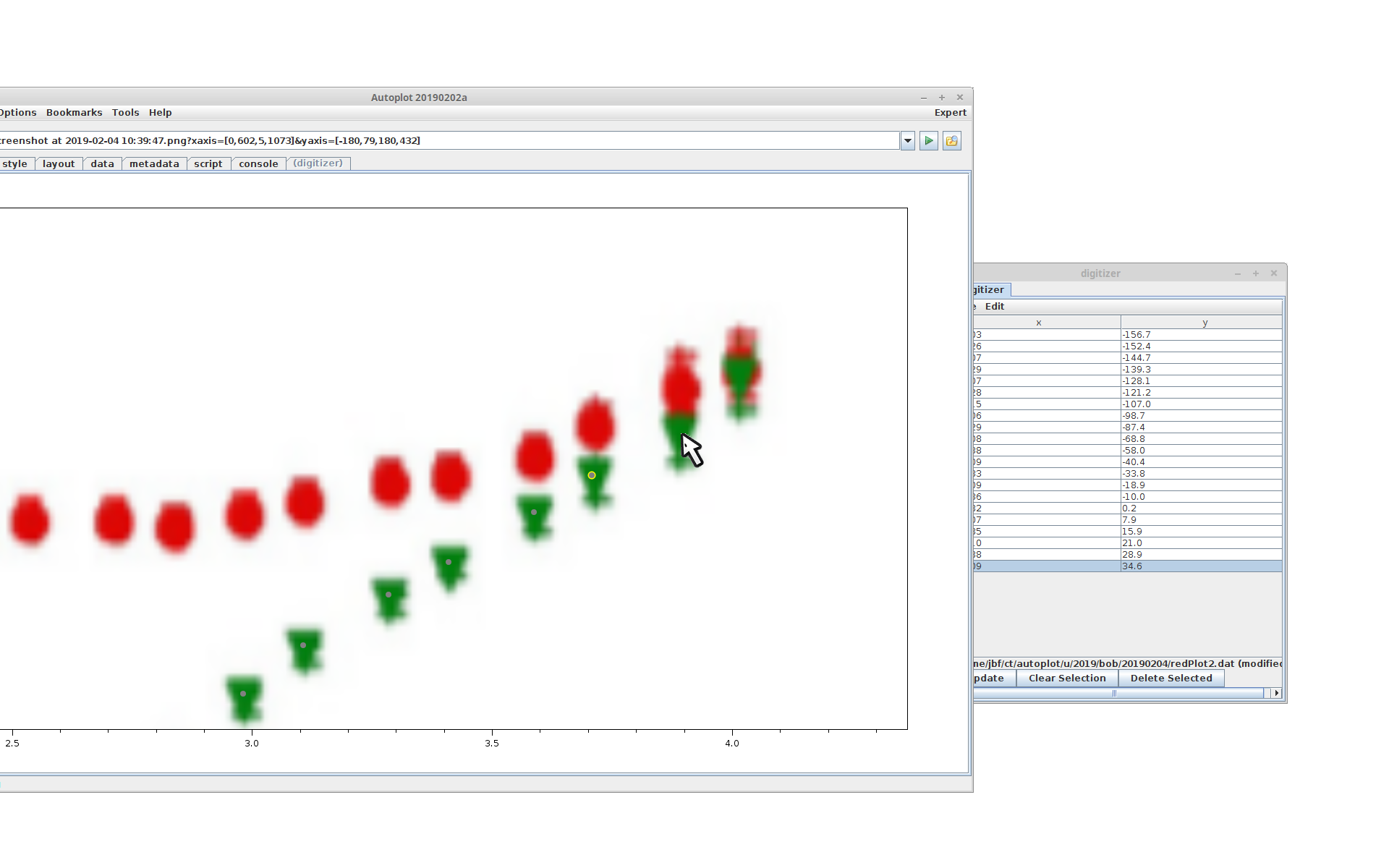Image resolution: width=1389 pixels, height=868 pixels.
Task: Minimize the digitizer window
Action: [x=1238, y=273]
